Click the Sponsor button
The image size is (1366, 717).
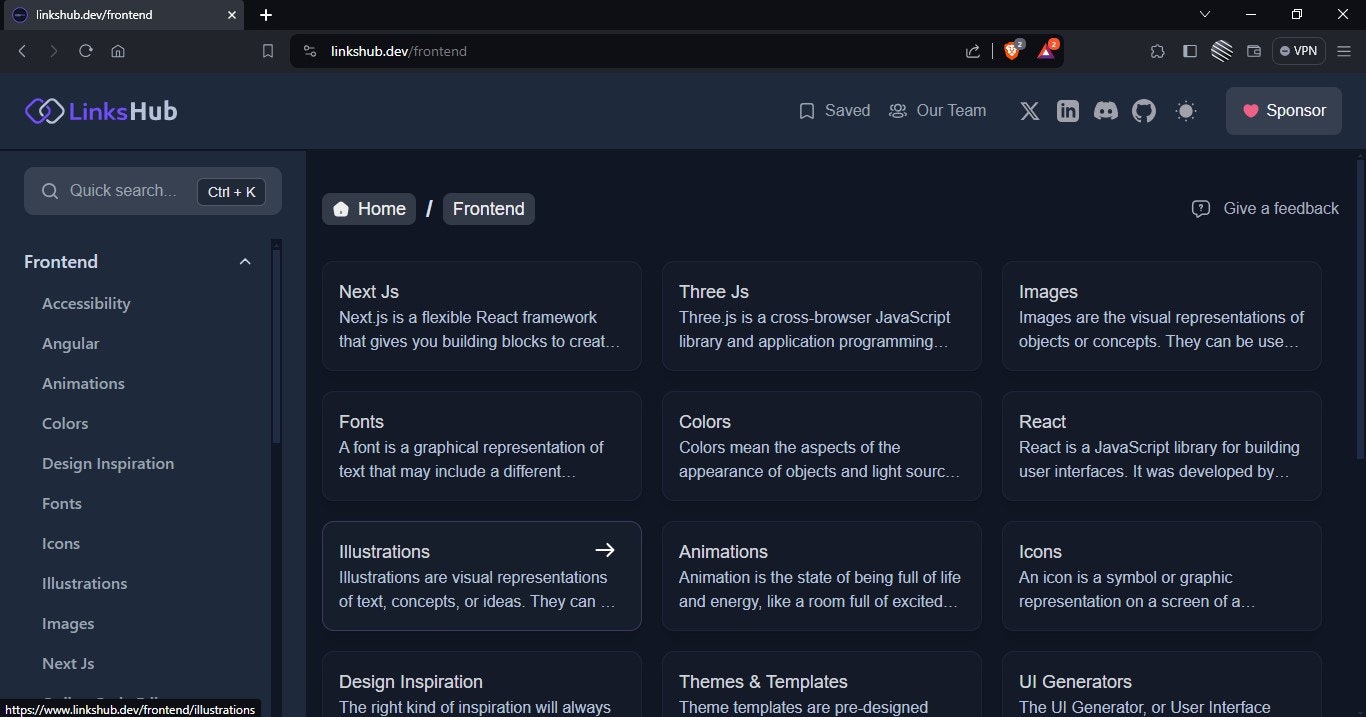click(1284, 111)
